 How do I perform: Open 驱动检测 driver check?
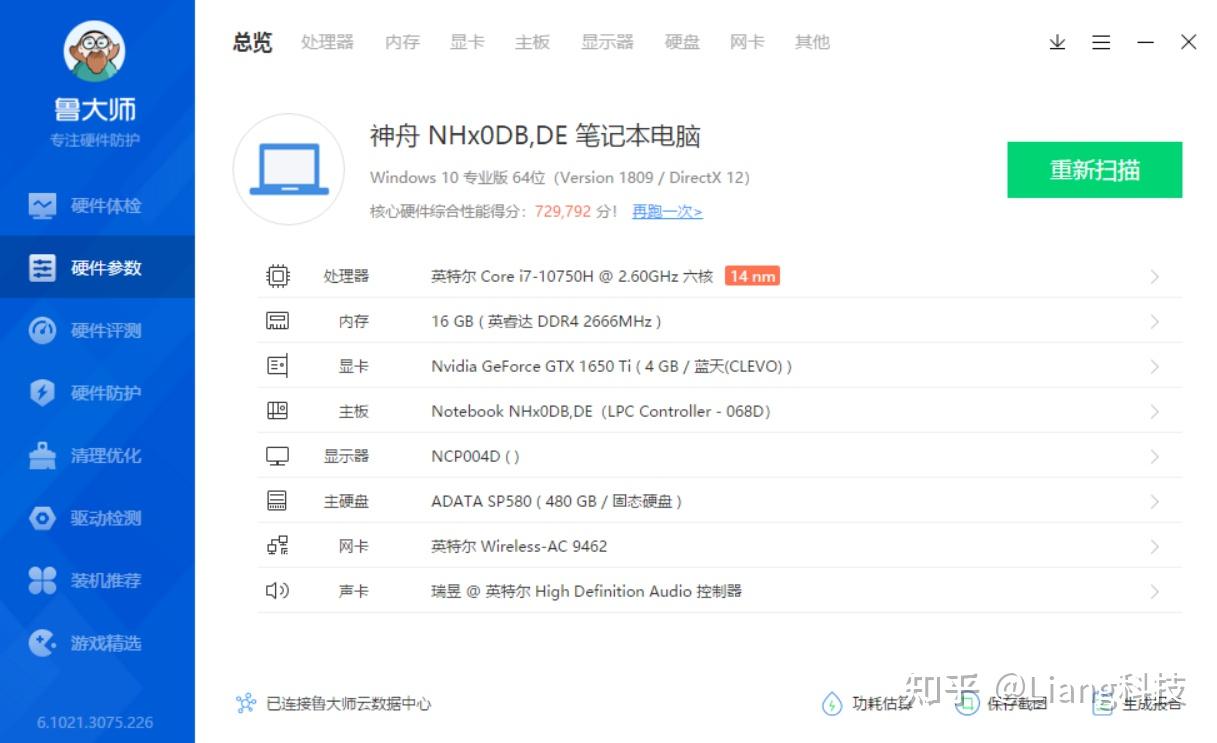tap(97, 518)
